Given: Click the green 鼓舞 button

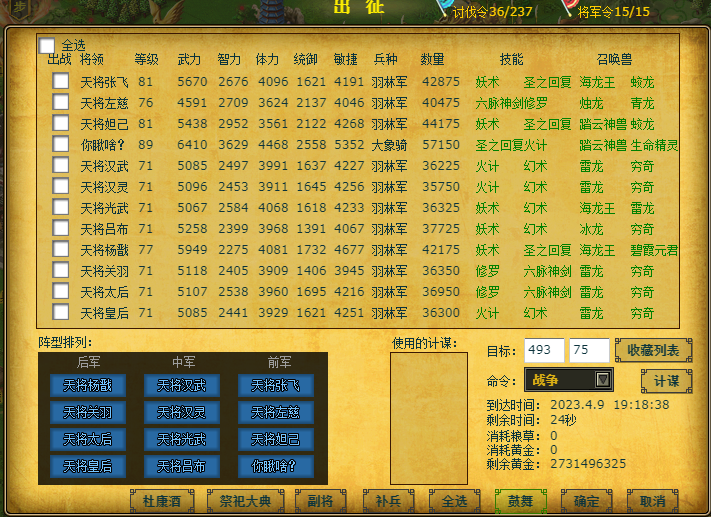Looking at the screenshot, I should coord(521,501).
